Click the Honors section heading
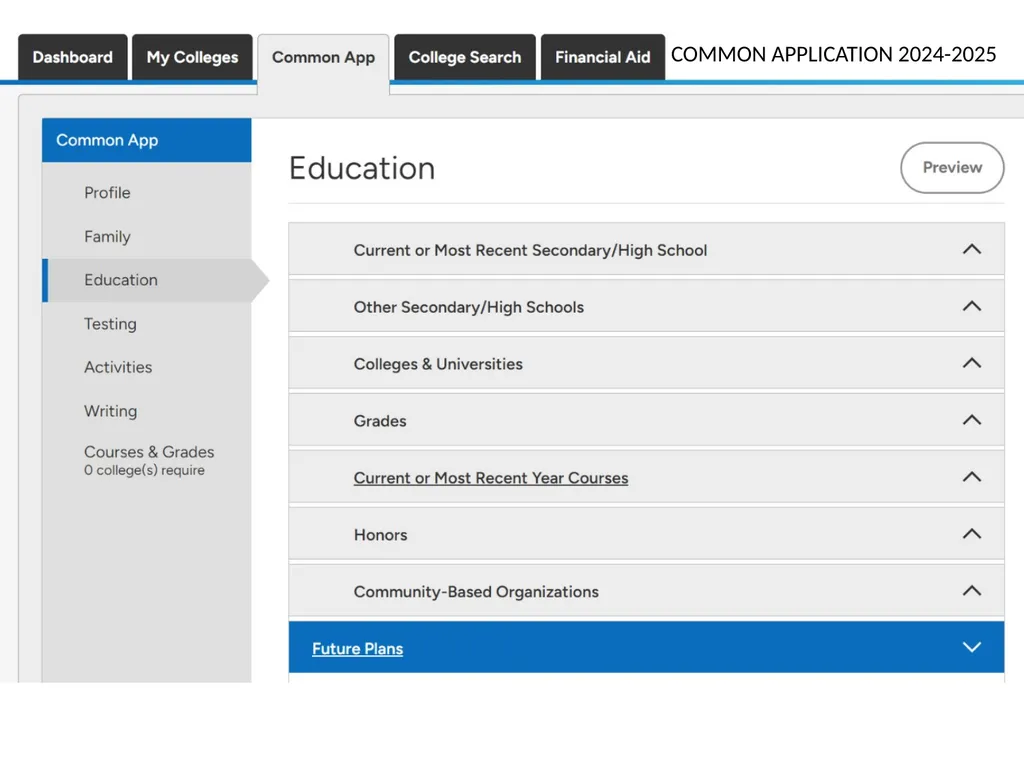Screen dimensions: 1024x768 (380, 535)
